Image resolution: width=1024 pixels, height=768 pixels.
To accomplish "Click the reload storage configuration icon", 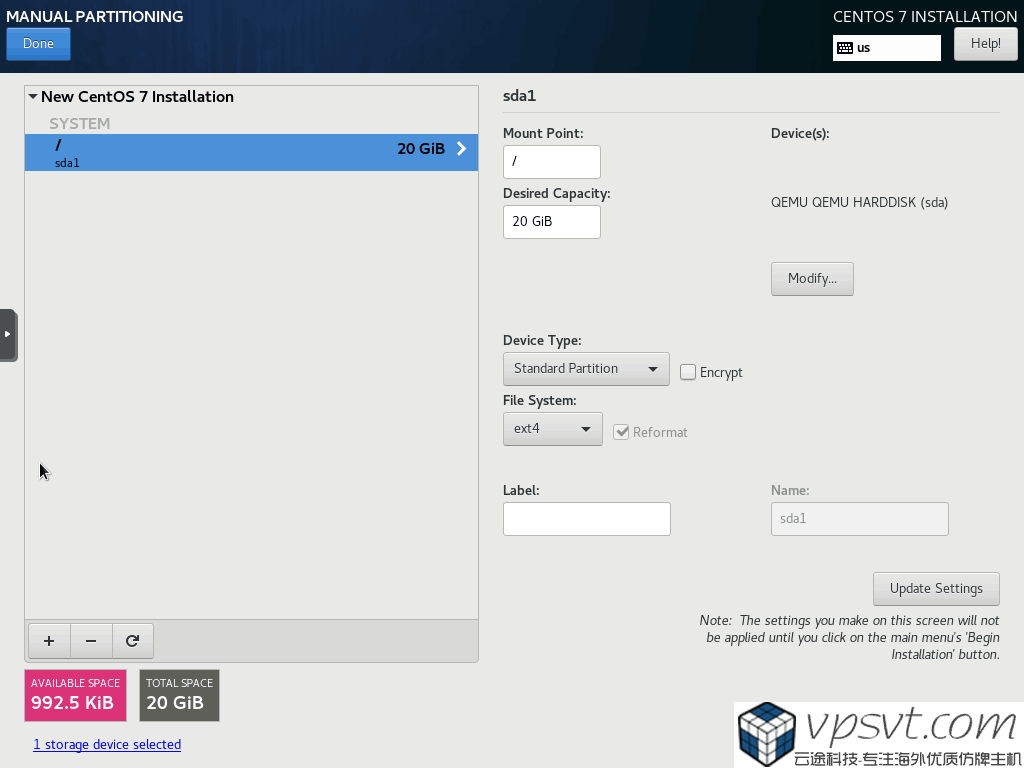I will [x=132, y=641].
